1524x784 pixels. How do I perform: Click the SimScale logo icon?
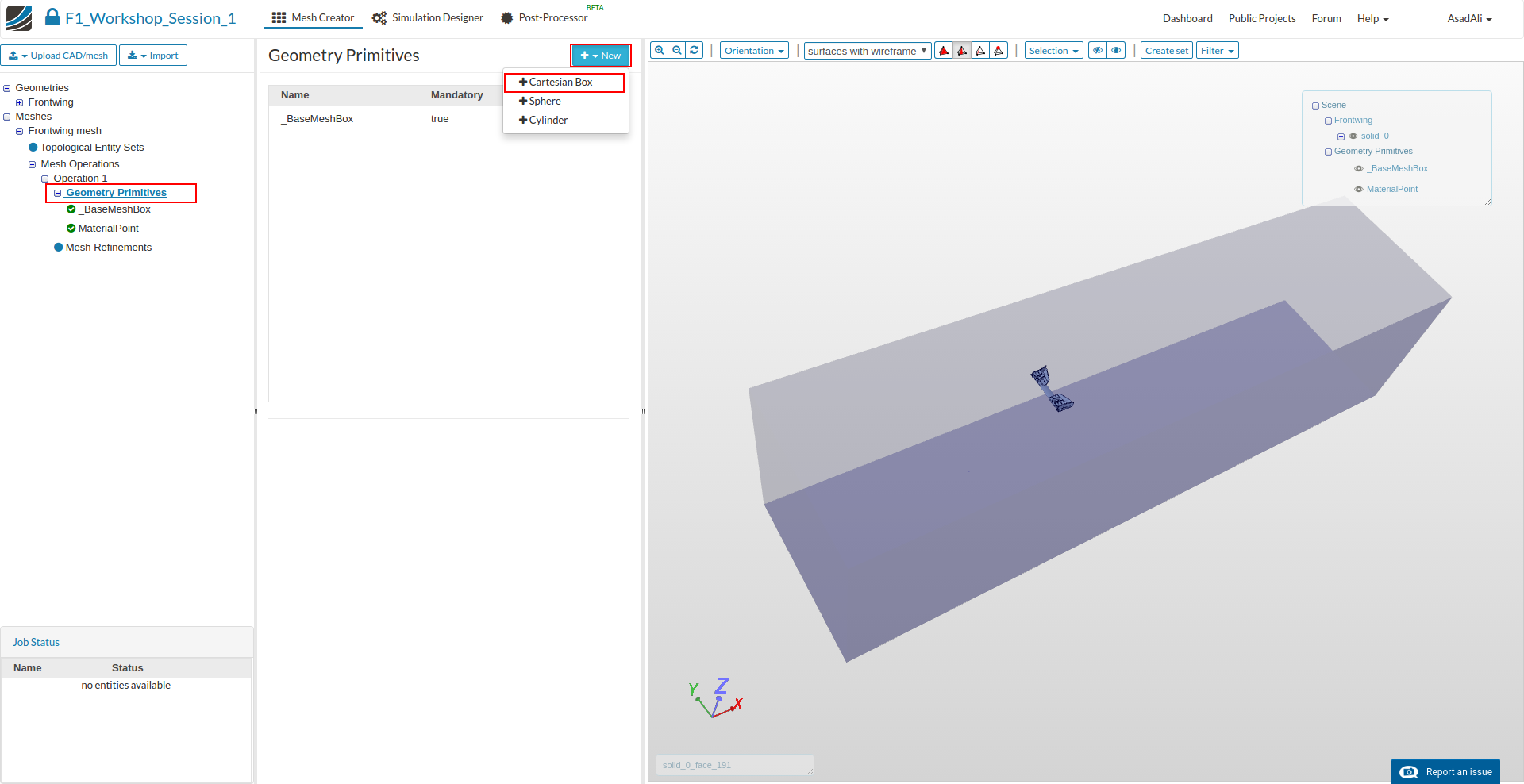(19, 17)
